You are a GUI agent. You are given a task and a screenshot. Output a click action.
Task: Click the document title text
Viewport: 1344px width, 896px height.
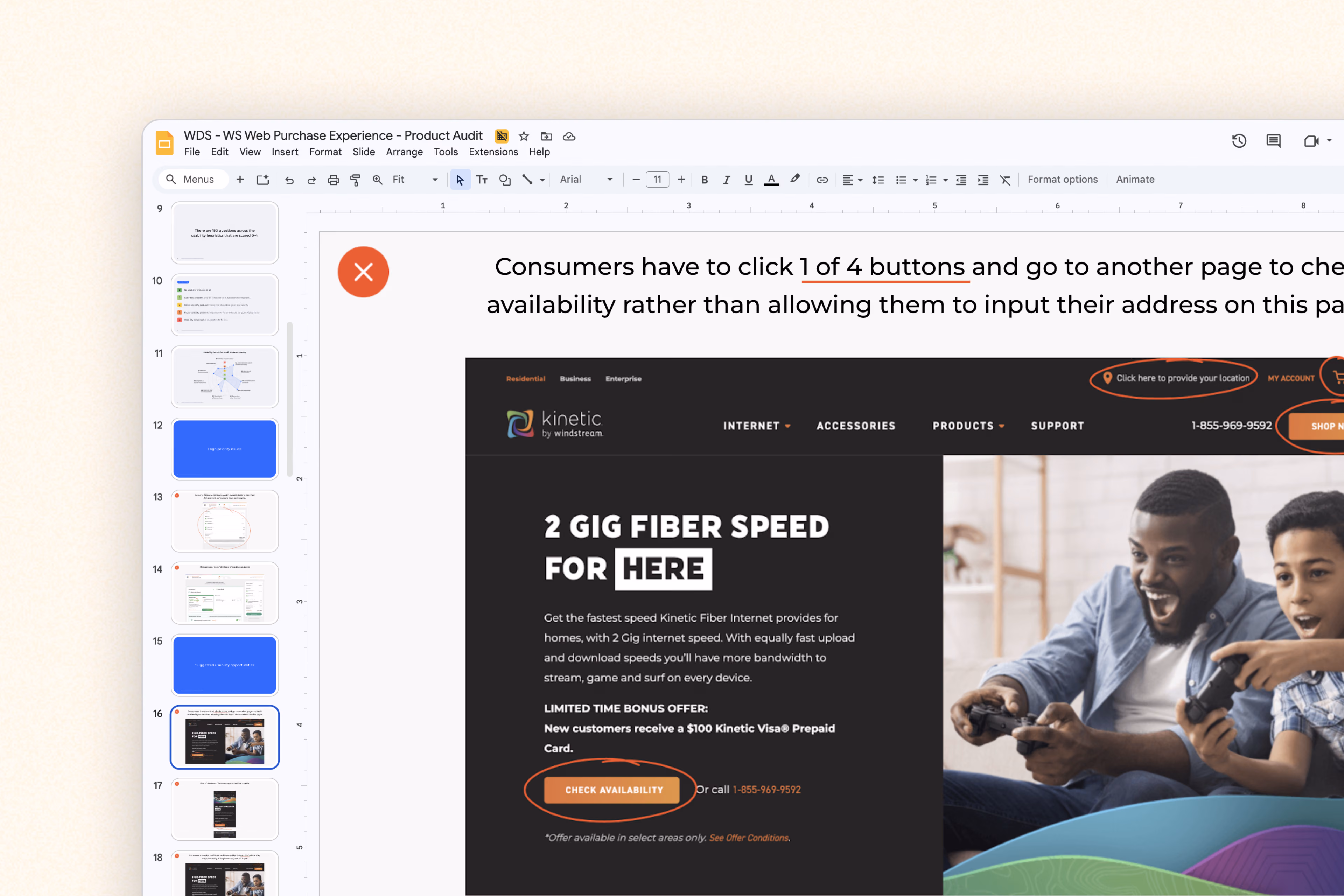(x=333, y=135)
